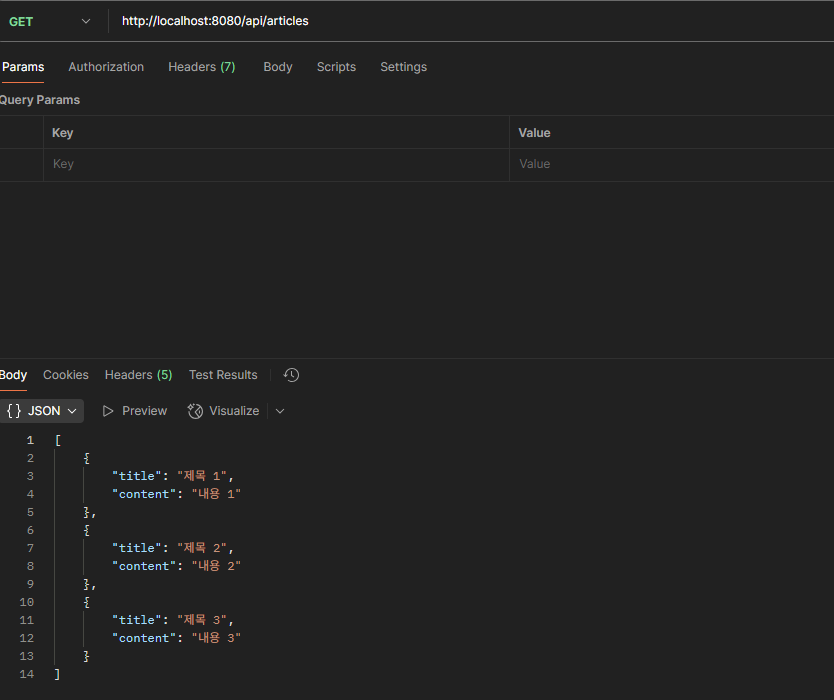Switch to the Authorization tab
Image resolution: width=834 pixels, height=700 pixels.
[106, 67]
